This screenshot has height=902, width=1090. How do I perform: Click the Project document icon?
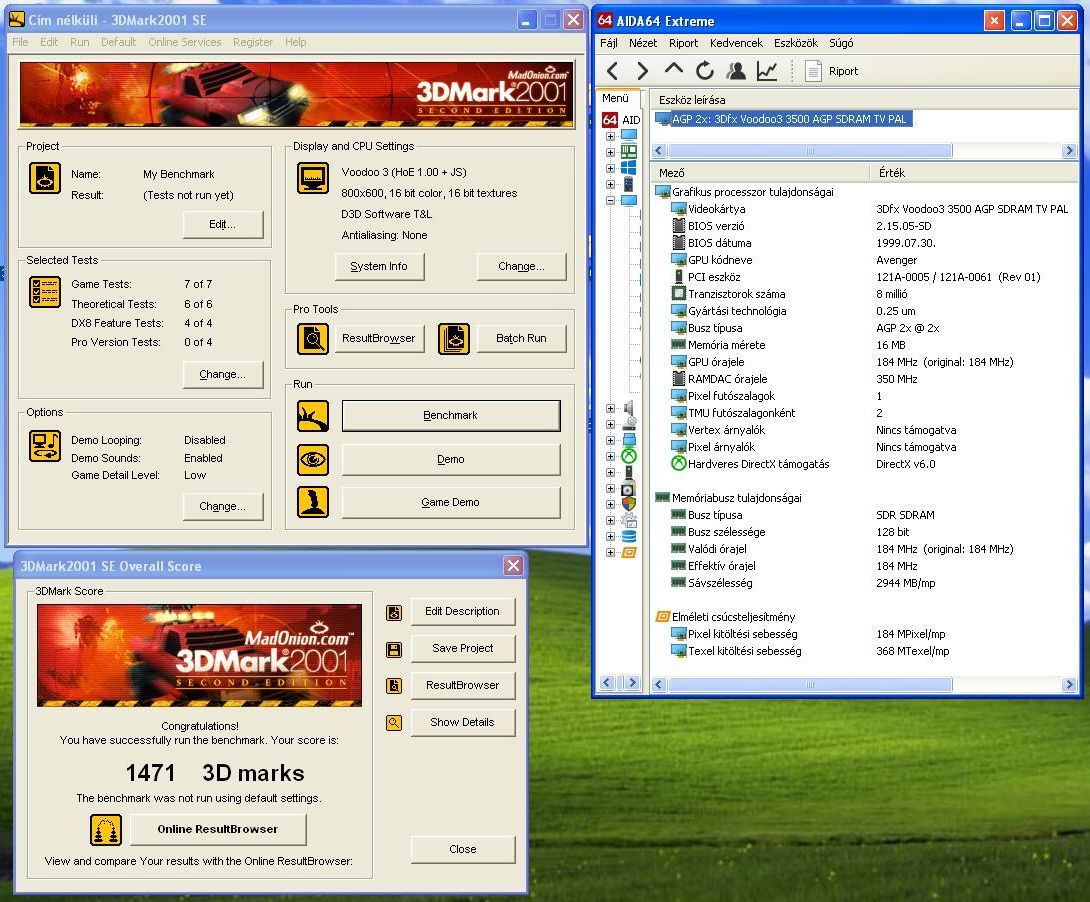[45, 178]
